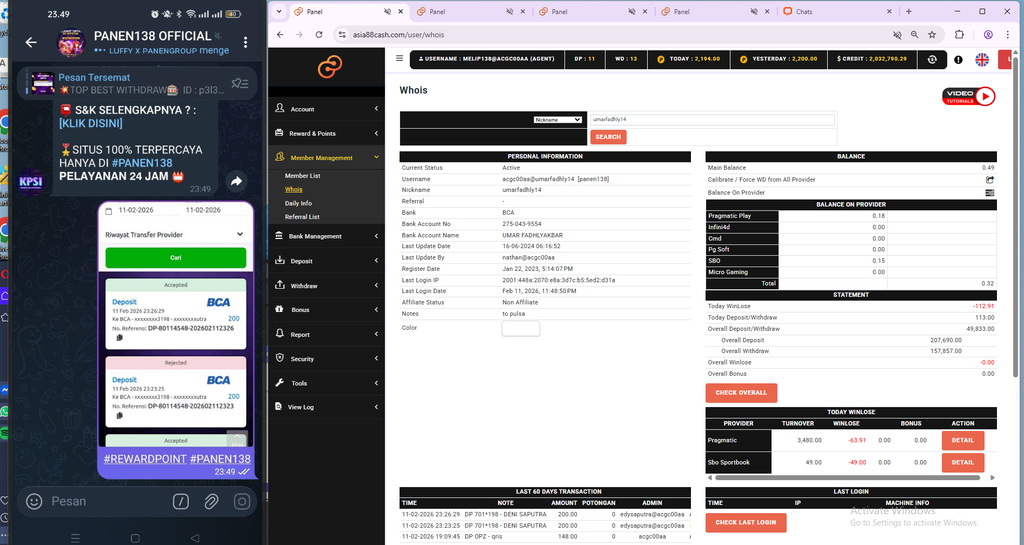
Task: Click the orange panel logo
Action: tap(330, 67)
